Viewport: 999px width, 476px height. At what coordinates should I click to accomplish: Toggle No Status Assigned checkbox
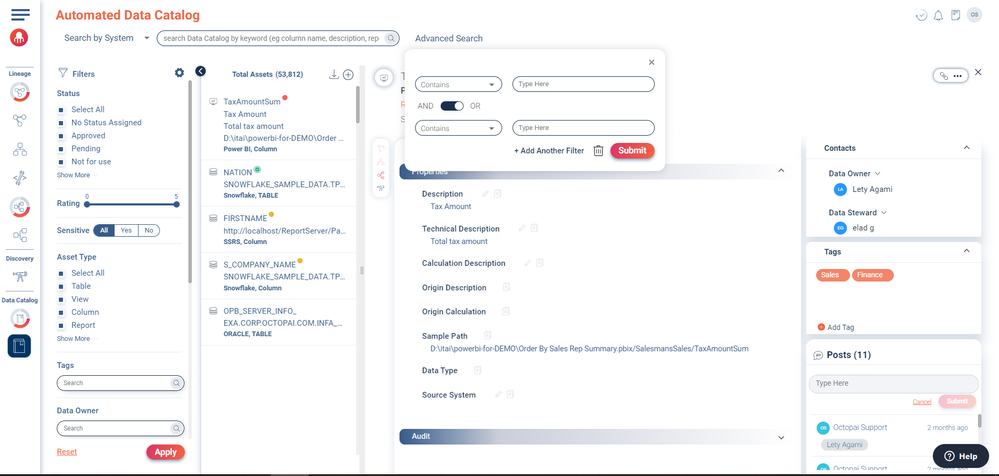tap(61, 122)
